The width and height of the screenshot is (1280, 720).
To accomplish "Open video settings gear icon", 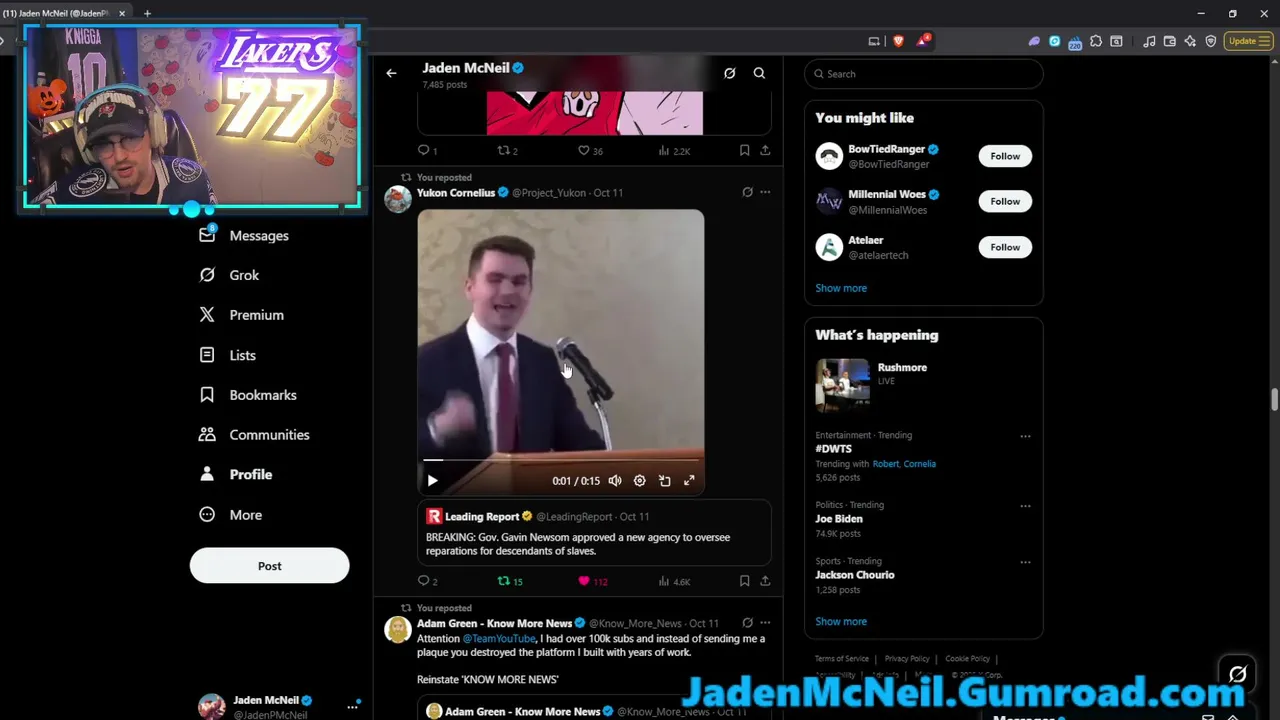I will tap(640, 481).
